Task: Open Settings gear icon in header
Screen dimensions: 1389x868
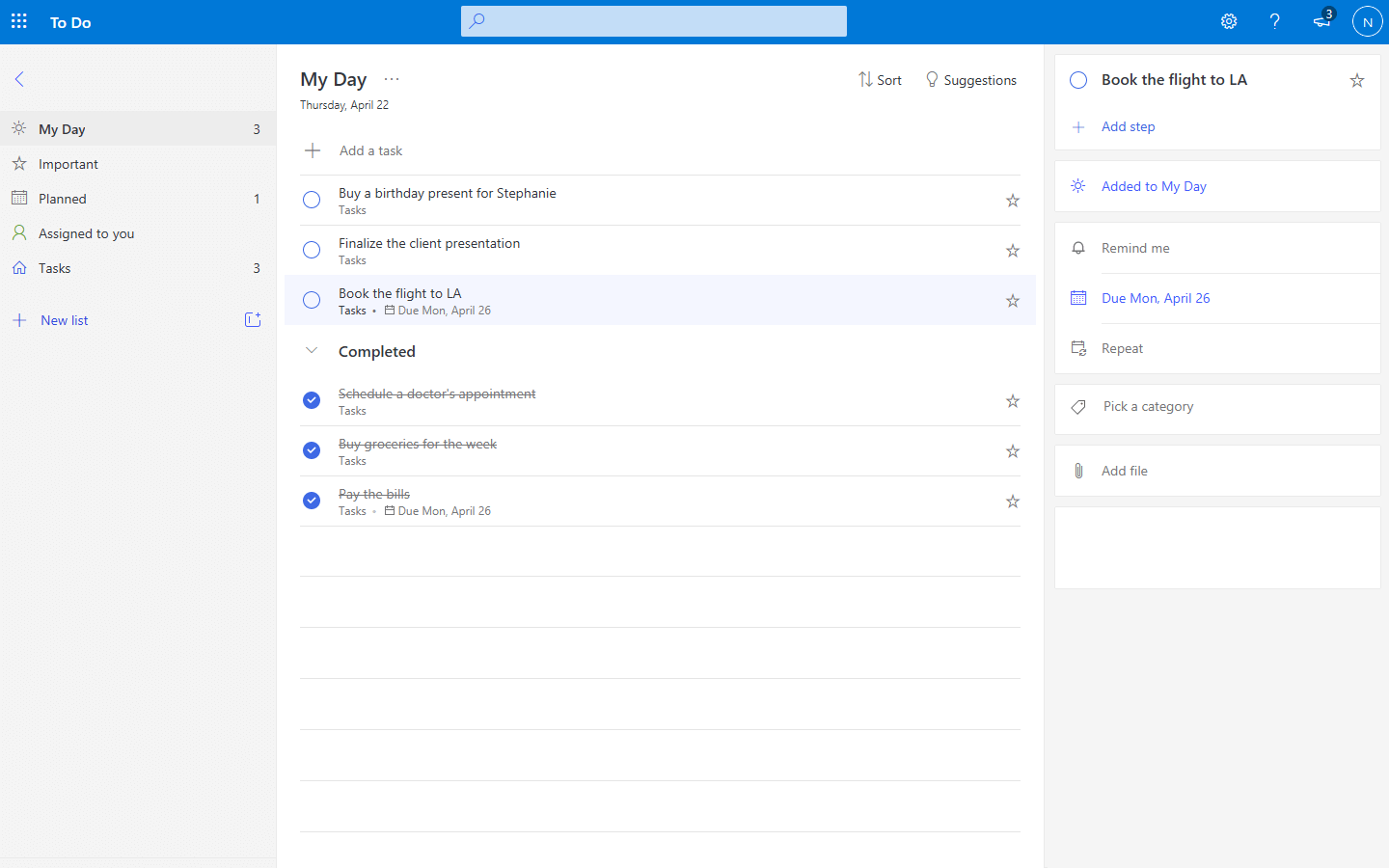Action: coord(1229,21)
